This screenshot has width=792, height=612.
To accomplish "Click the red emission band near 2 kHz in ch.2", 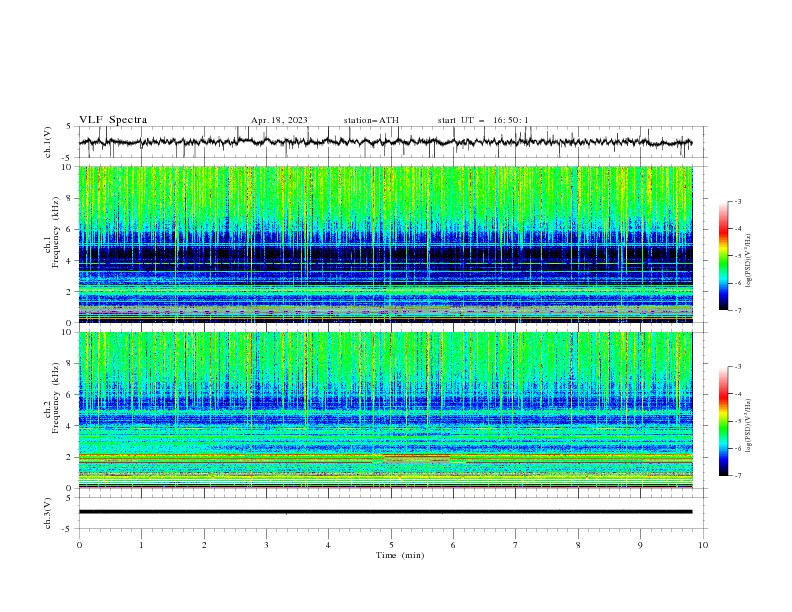I will [417, 457].
